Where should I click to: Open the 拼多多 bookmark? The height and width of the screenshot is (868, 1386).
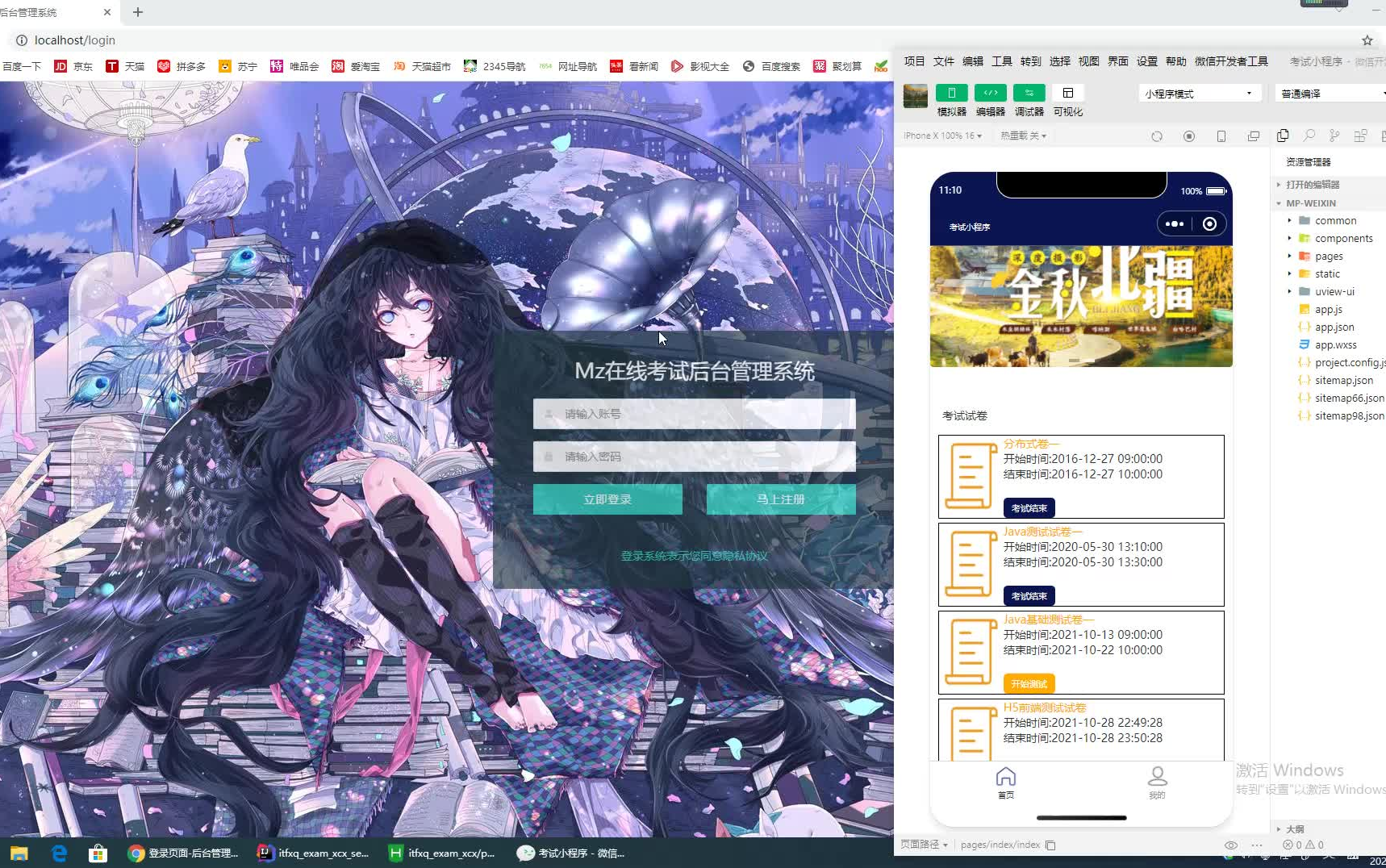point(182,66)
